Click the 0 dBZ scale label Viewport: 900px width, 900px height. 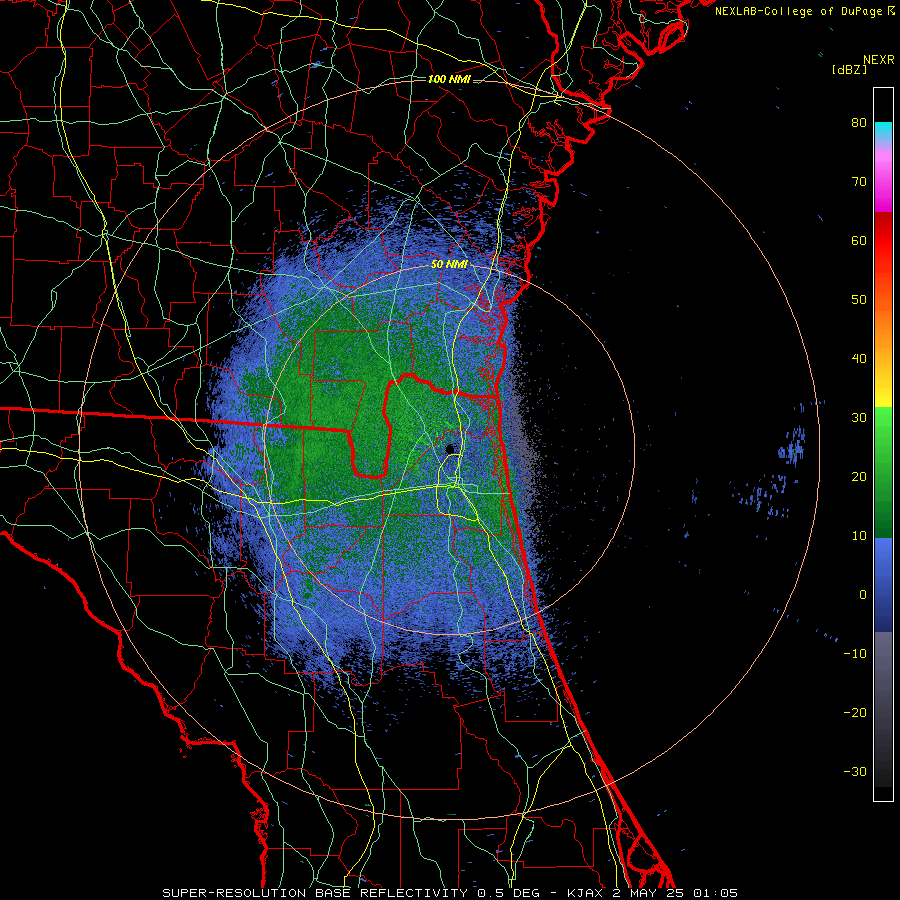(863, 595)
